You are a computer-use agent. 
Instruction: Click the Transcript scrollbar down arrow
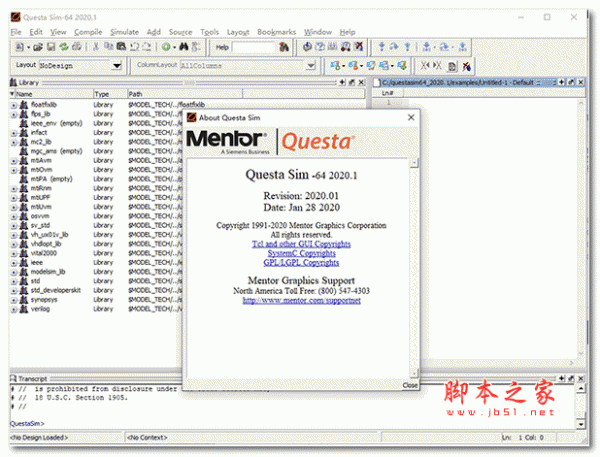(581, 424)
